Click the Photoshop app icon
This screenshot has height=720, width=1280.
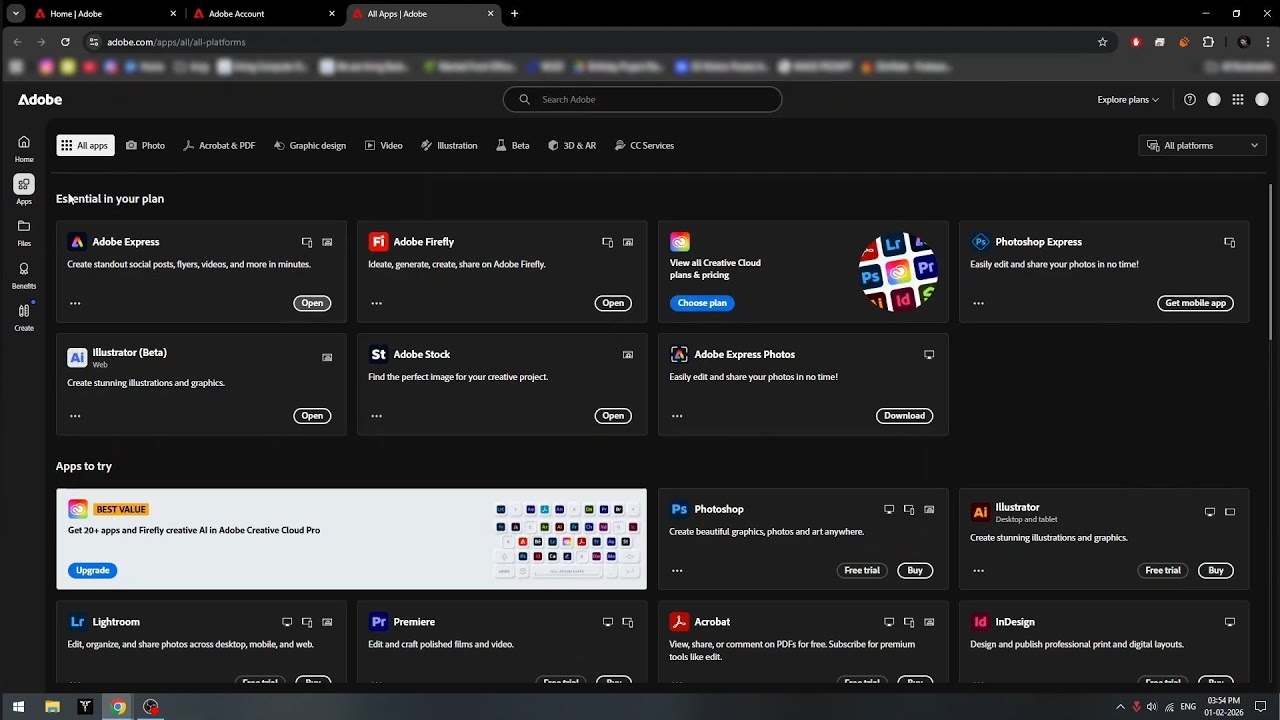(x=679, y=509)
